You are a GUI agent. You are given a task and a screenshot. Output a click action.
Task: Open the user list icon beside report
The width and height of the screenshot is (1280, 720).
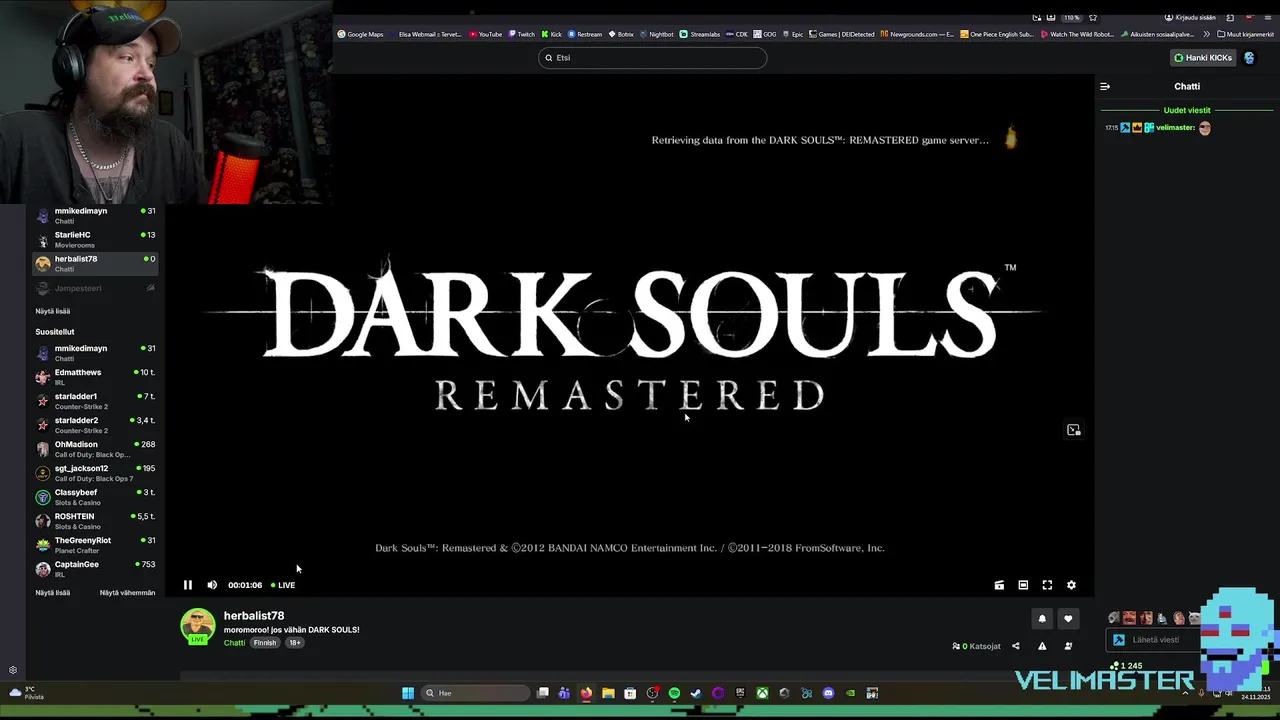coord(1068,646)
